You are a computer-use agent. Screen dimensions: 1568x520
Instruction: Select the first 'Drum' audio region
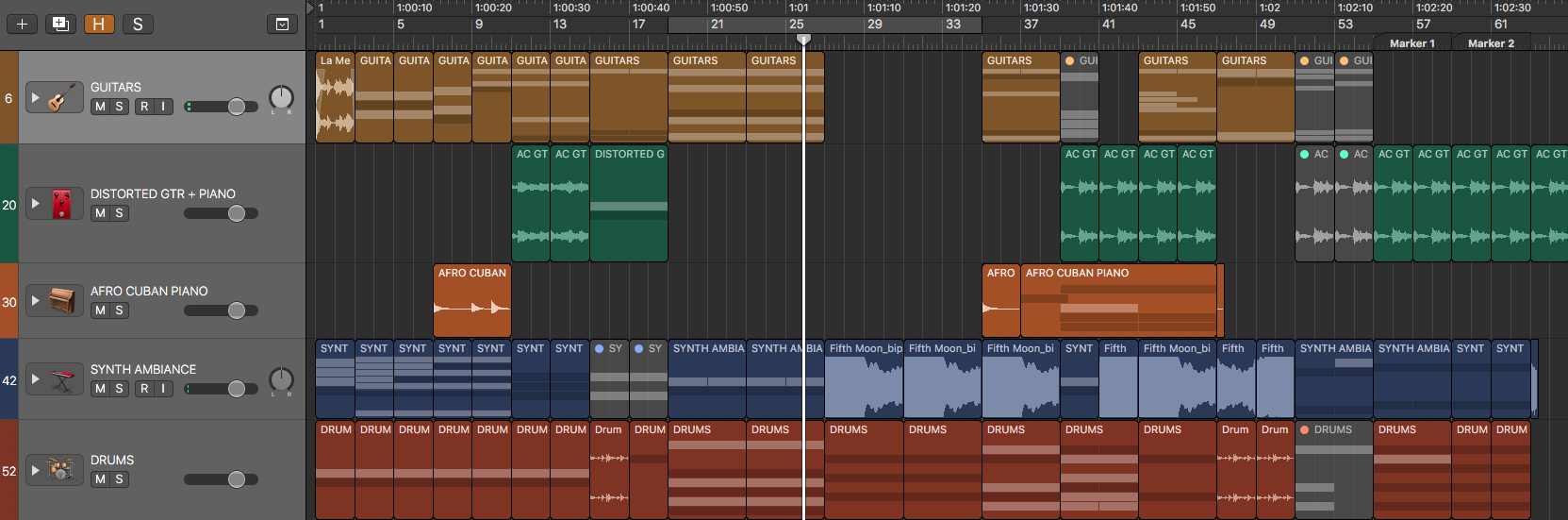pyautogui.click(x=609, y=470)
